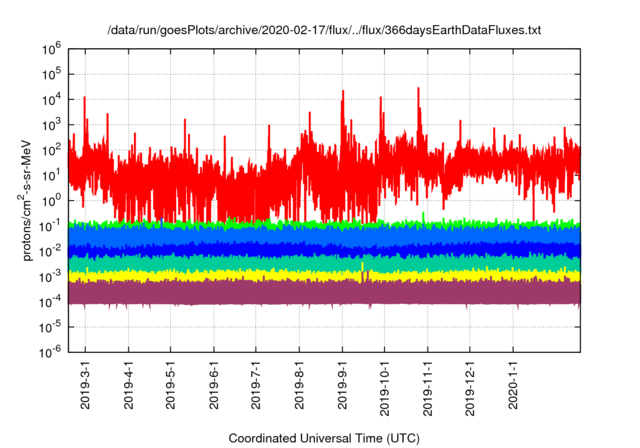This screenshot has height=448, width=640.
Task: Click the y-axis tick label 10^1
Action: [x=51, y=175]
